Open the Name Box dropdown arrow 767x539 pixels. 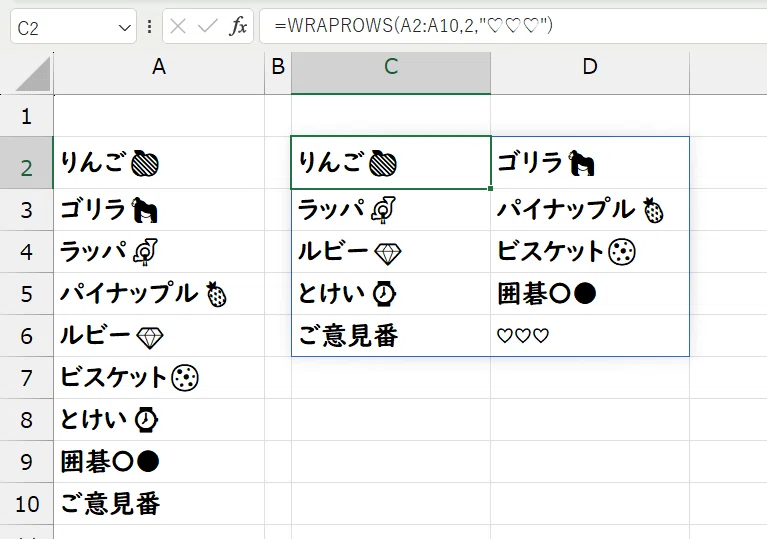[x=125, y=28]
